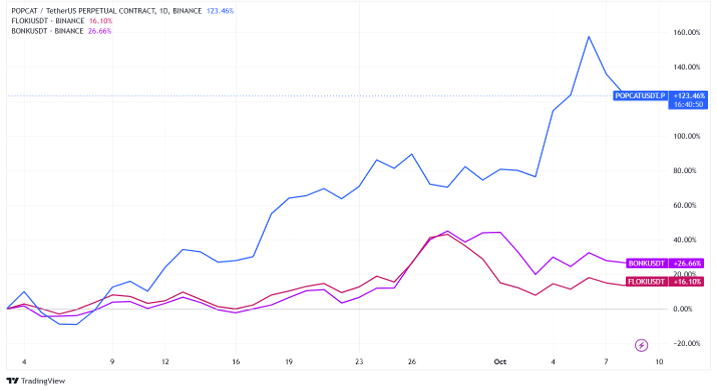Click the BONKUSDT series label

click(647, 263)
